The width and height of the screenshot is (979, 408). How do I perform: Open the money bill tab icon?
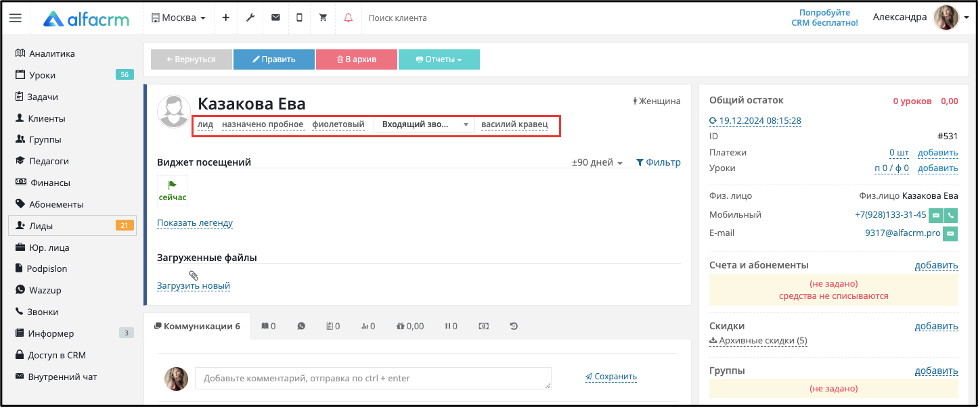(484, 326)
